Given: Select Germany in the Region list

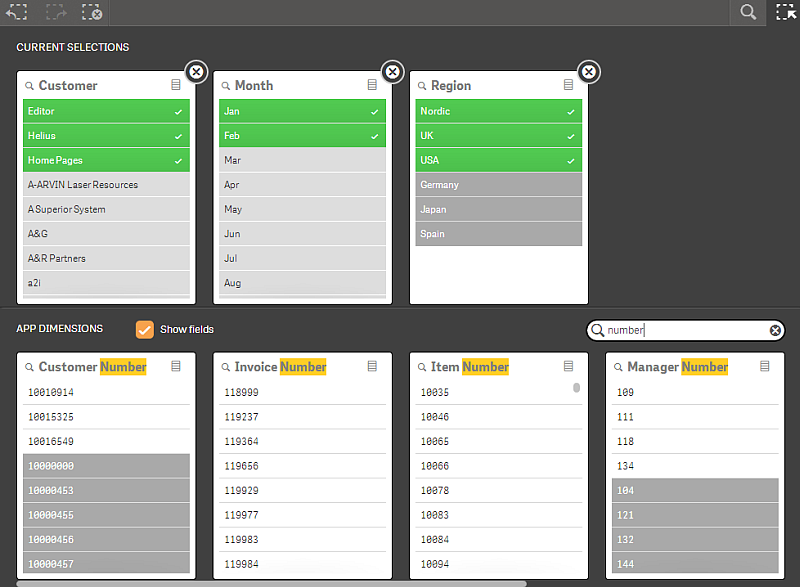Looking at the screenshot, I should coord(498,185).
